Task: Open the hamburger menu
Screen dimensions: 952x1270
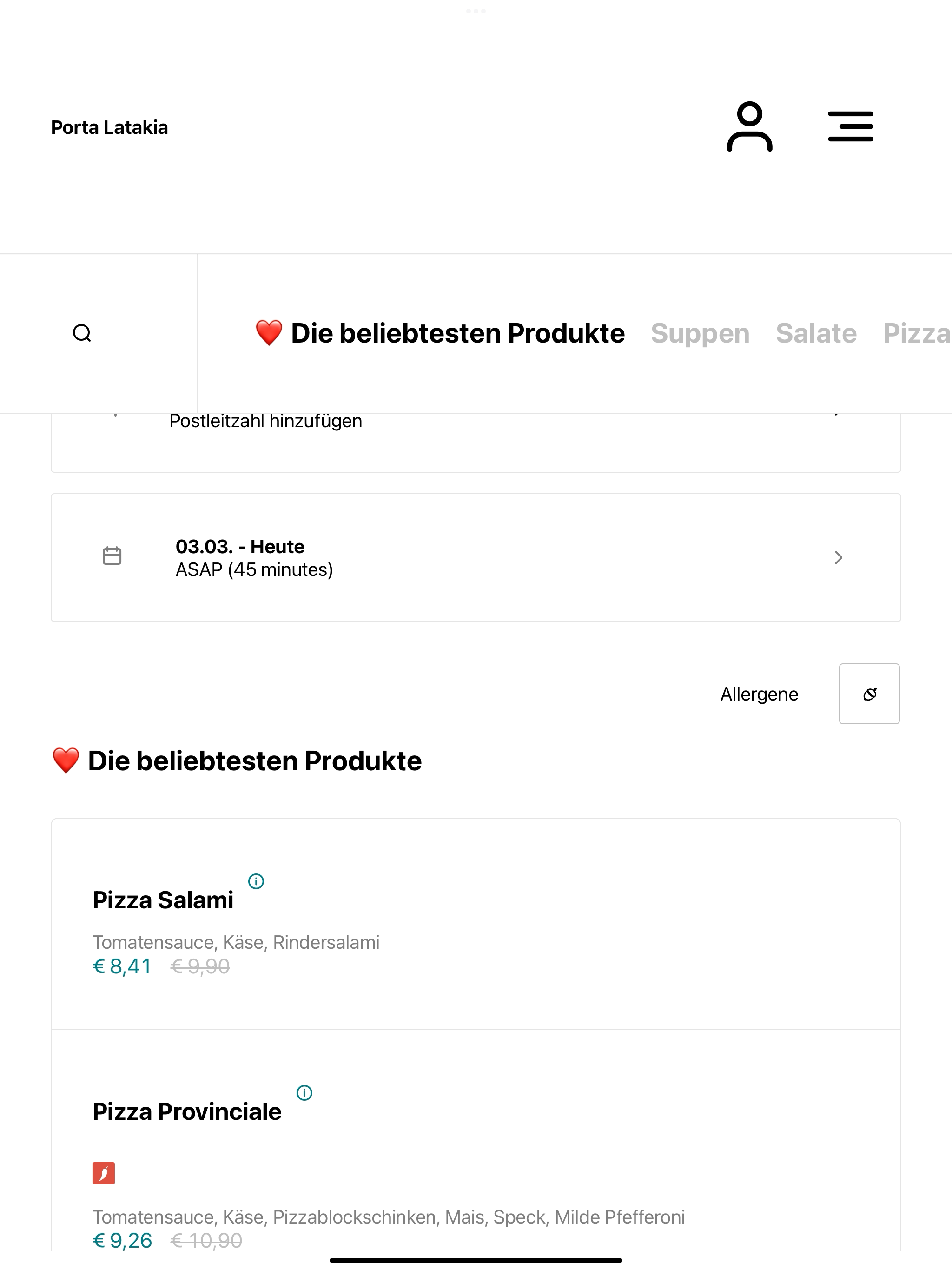Action: click(x=850, y=126)
